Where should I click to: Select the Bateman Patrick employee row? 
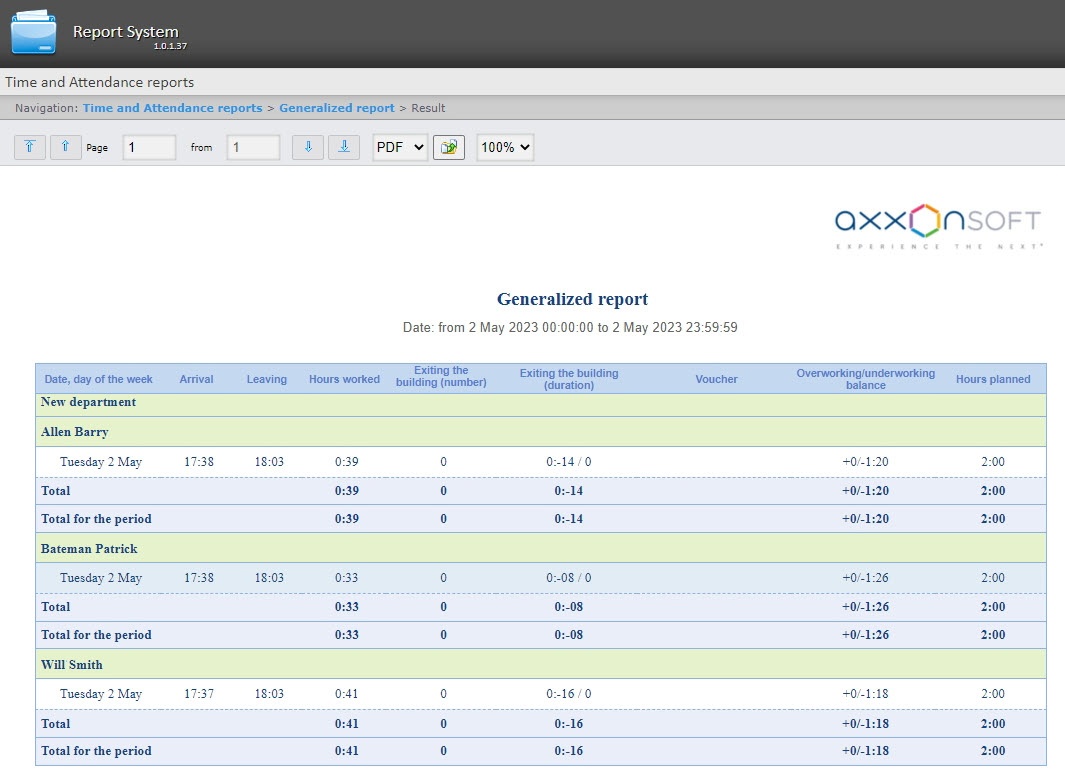(89, 548)
